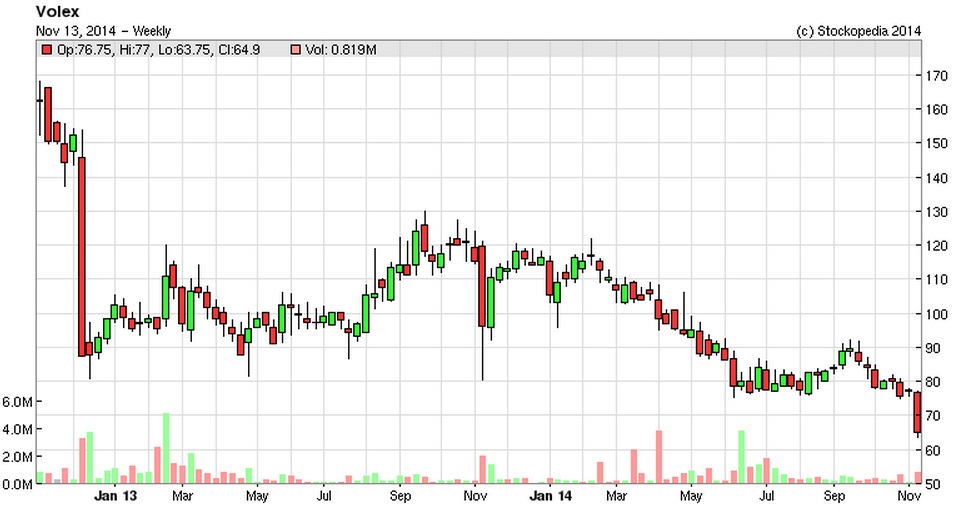This screenshot has height=513, width=960.
Task: Click the 'Jul' label right of 'Jan 14'
Action: point(765,496)
